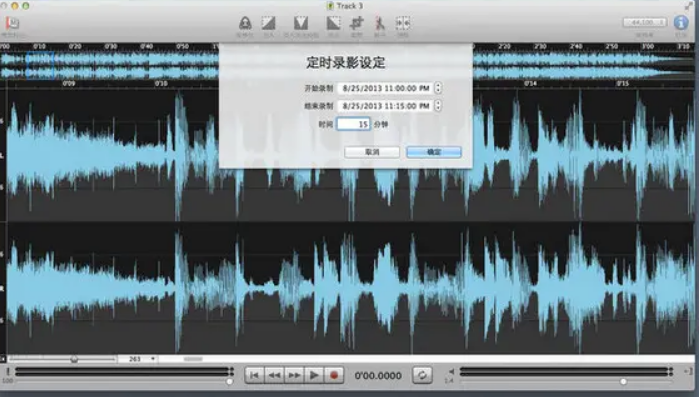The width and height of the screenshot is (699, 397).
Task: Choose the custom V-shaped fade tool
Action: tap(301, 23)
